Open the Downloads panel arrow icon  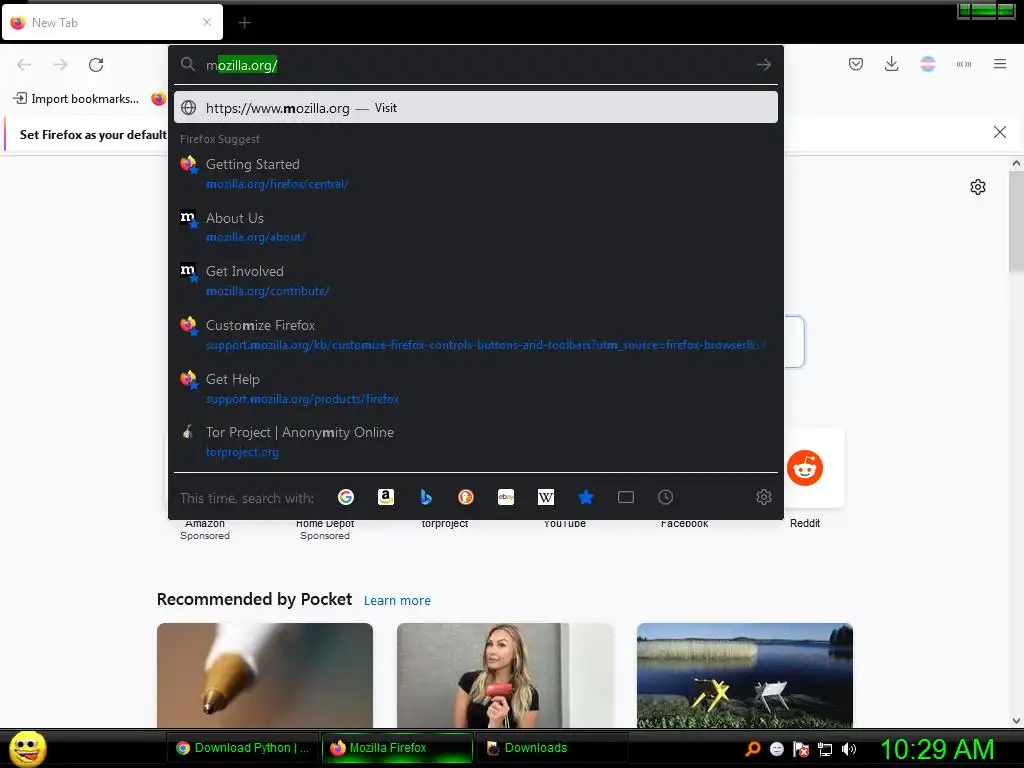pos(891,64)
